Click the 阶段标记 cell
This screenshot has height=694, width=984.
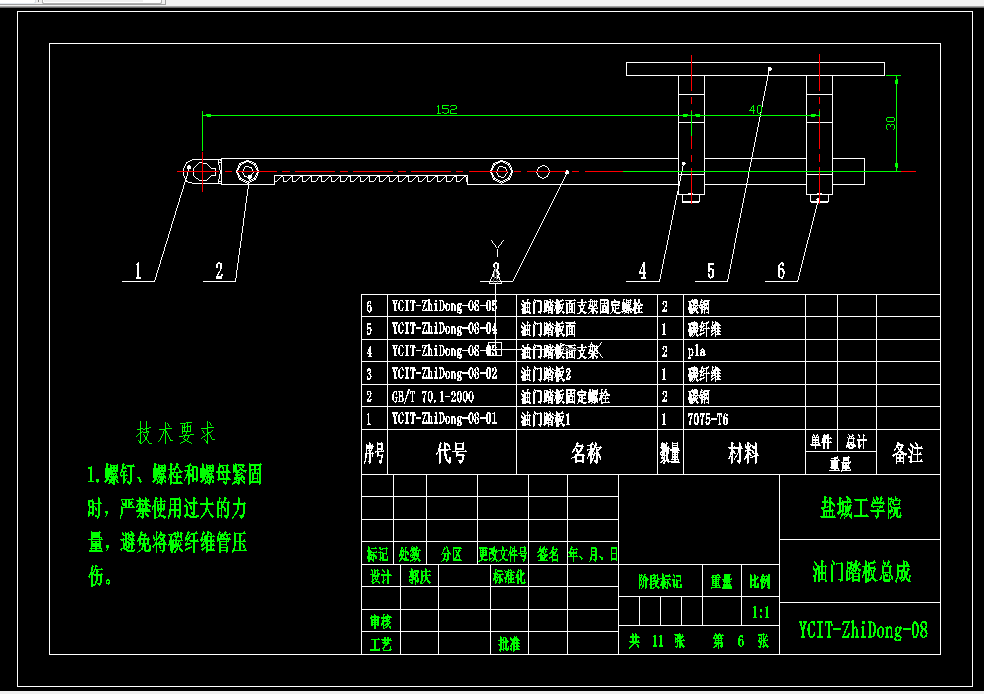pos(660,582)
